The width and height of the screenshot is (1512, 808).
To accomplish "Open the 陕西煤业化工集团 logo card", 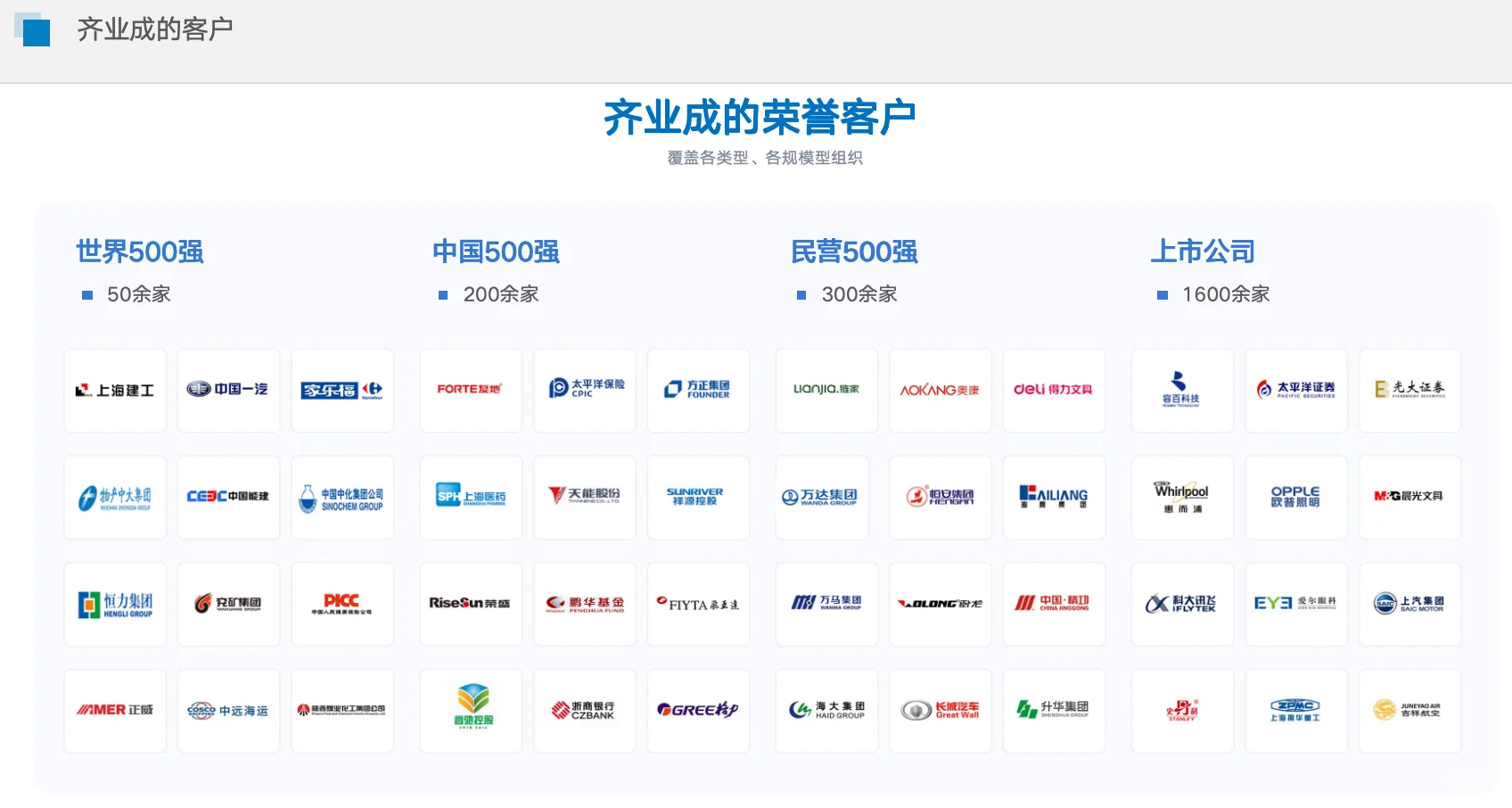I will [342, 711].
